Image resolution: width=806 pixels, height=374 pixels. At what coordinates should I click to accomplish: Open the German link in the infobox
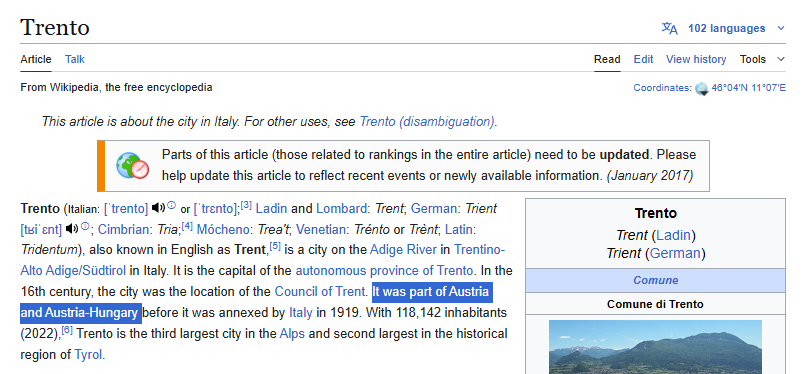tap(675, 253)
